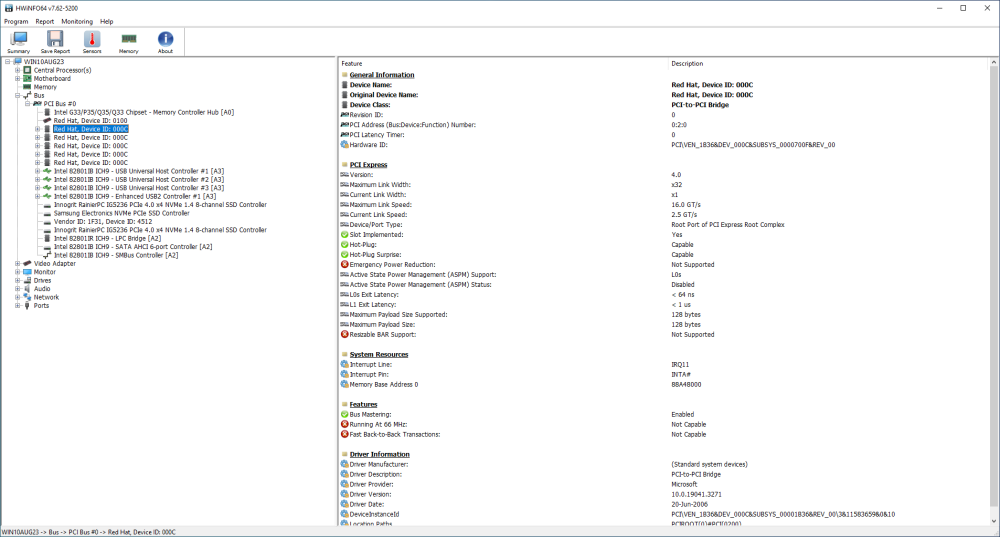Viewport: 1000px width, 537px height.
Task: Click the Motherboard icon in tree
Action: point(27,78)
